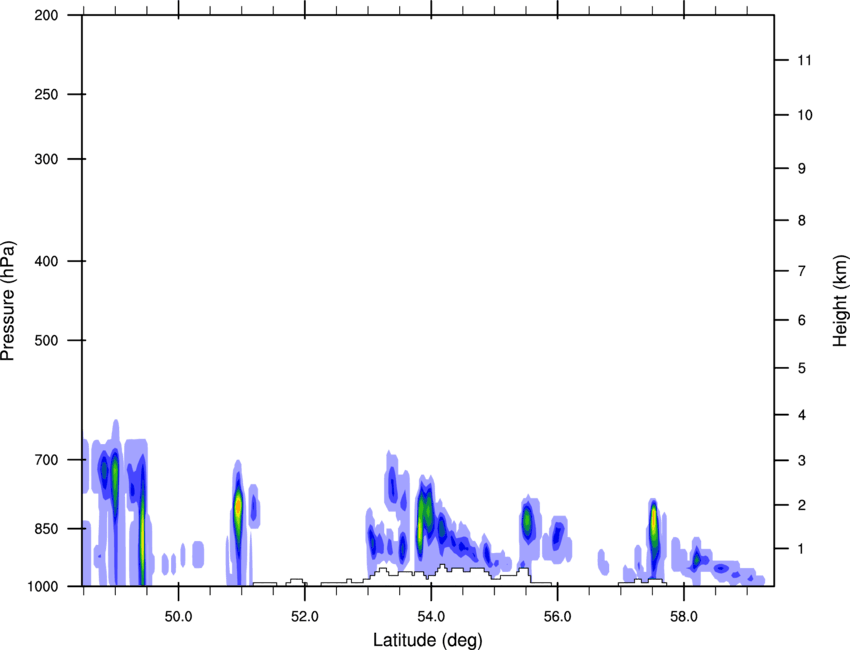Click the 5 km height label
The height and width of the screenshot is (650, 850).
coord(802,368)
